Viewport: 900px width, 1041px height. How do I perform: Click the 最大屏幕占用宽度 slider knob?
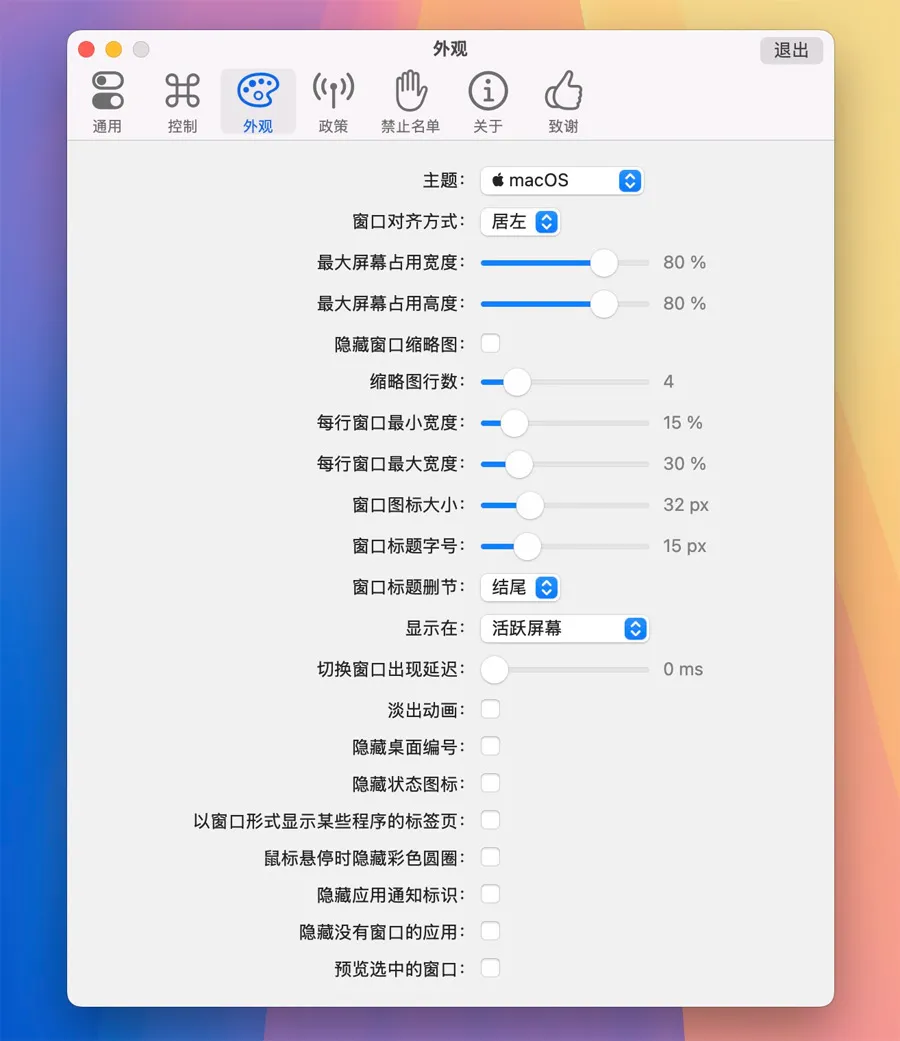604,263
